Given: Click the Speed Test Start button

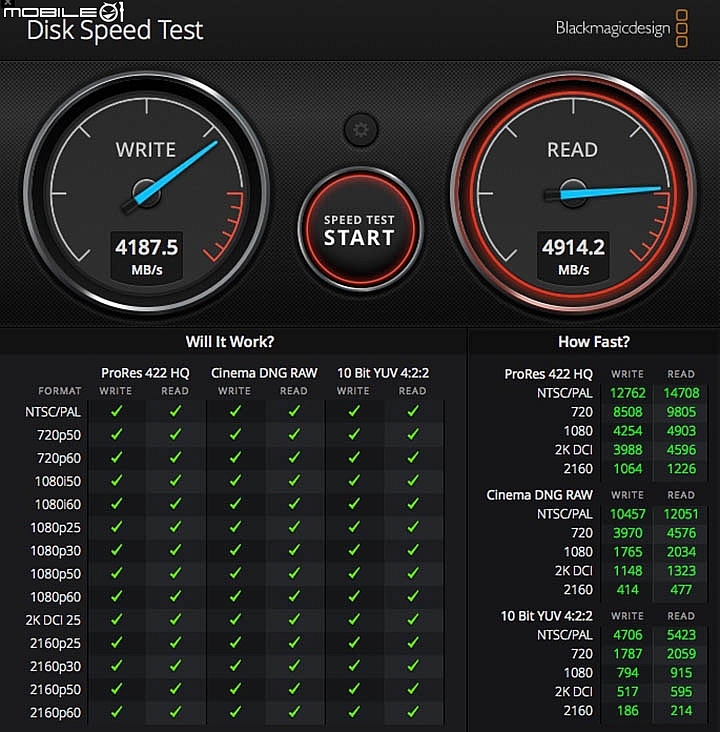Looking at the screenshot, I should [360, 229].
